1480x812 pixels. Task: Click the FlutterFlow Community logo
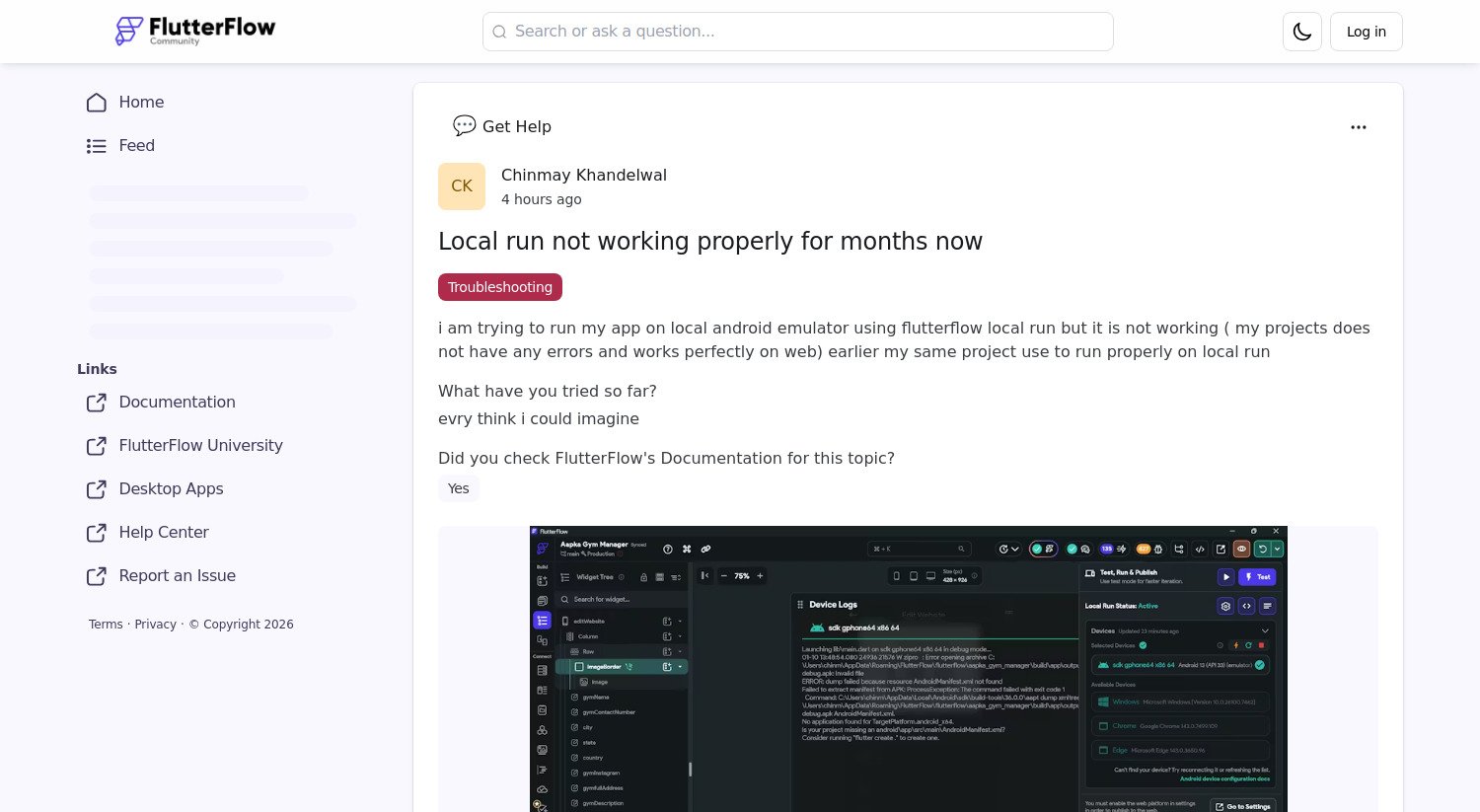click(194, 31)
